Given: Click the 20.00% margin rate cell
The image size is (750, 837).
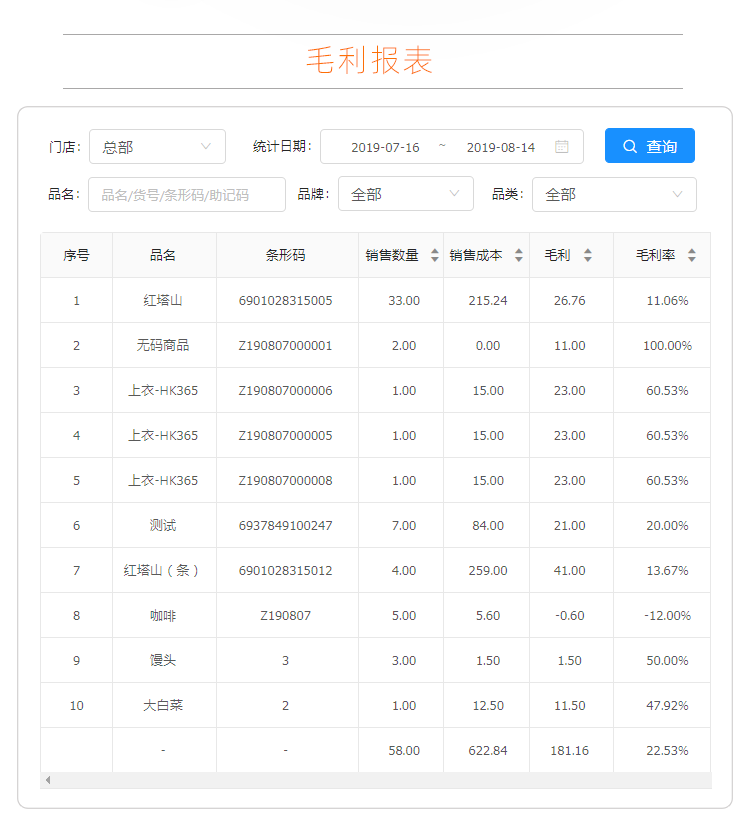Looking at the screenshot, I should [x=661, y=525].
